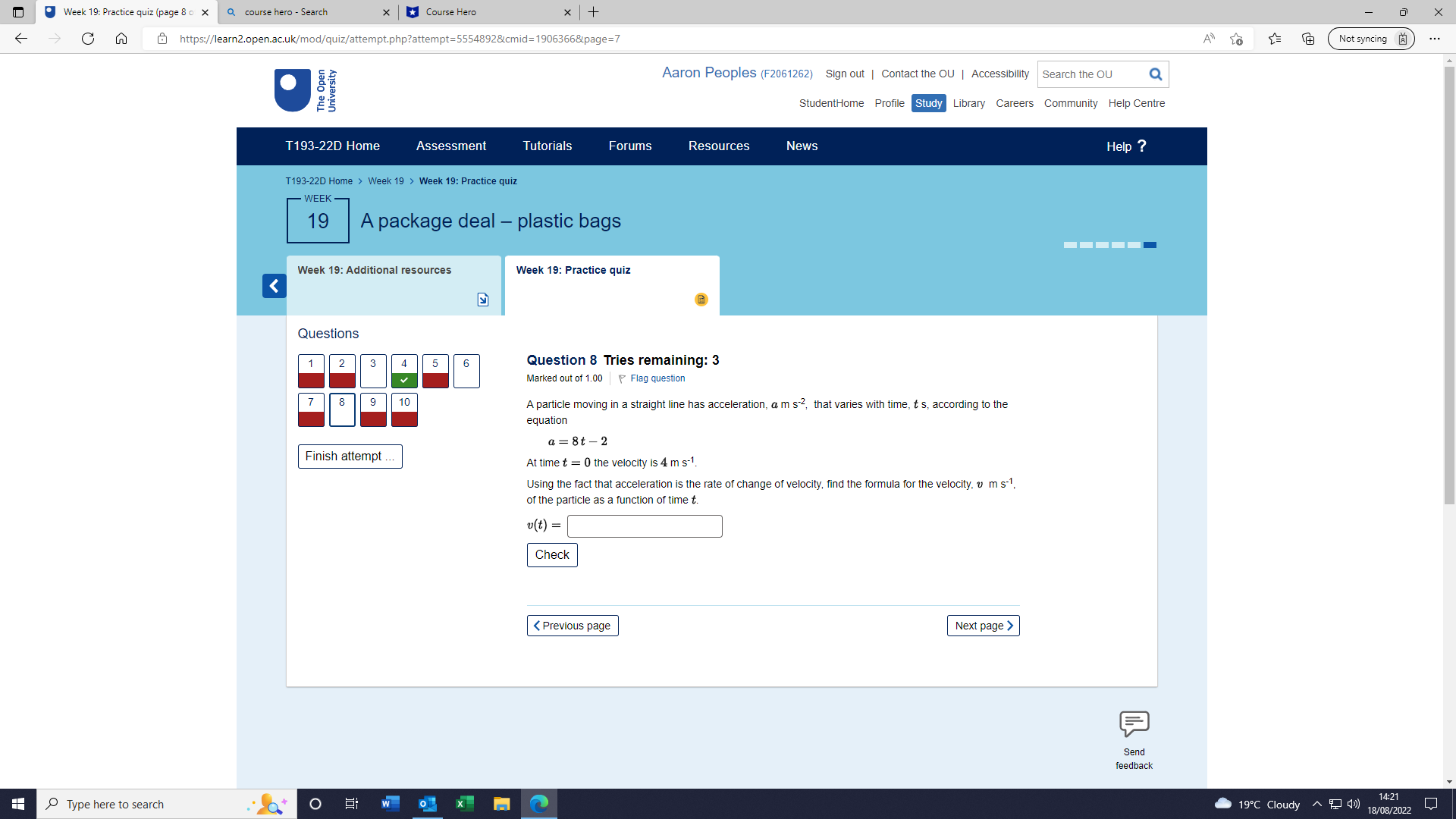Click the Send feedback speech bubble icon
This screenshot has height=819, width=1456.
point(1134,723)
